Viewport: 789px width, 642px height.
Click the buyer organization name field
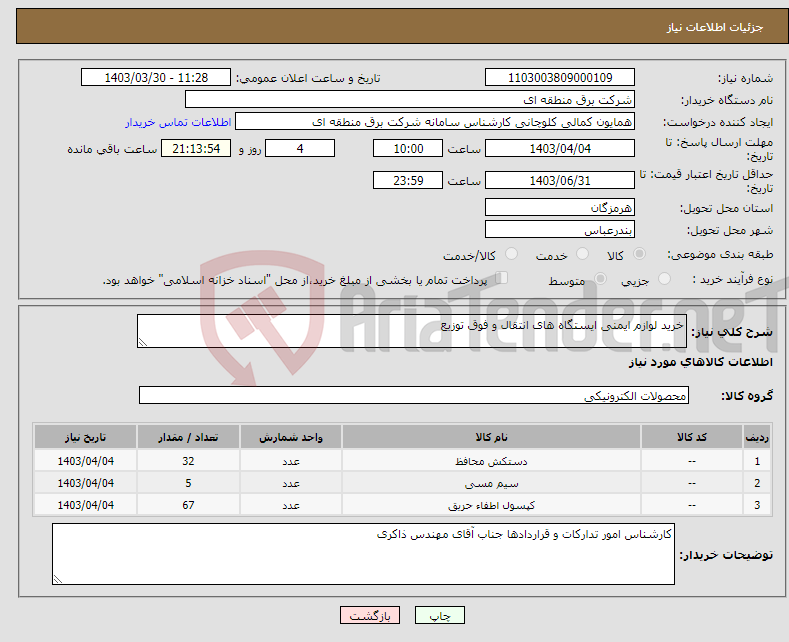tap(410, 100)
